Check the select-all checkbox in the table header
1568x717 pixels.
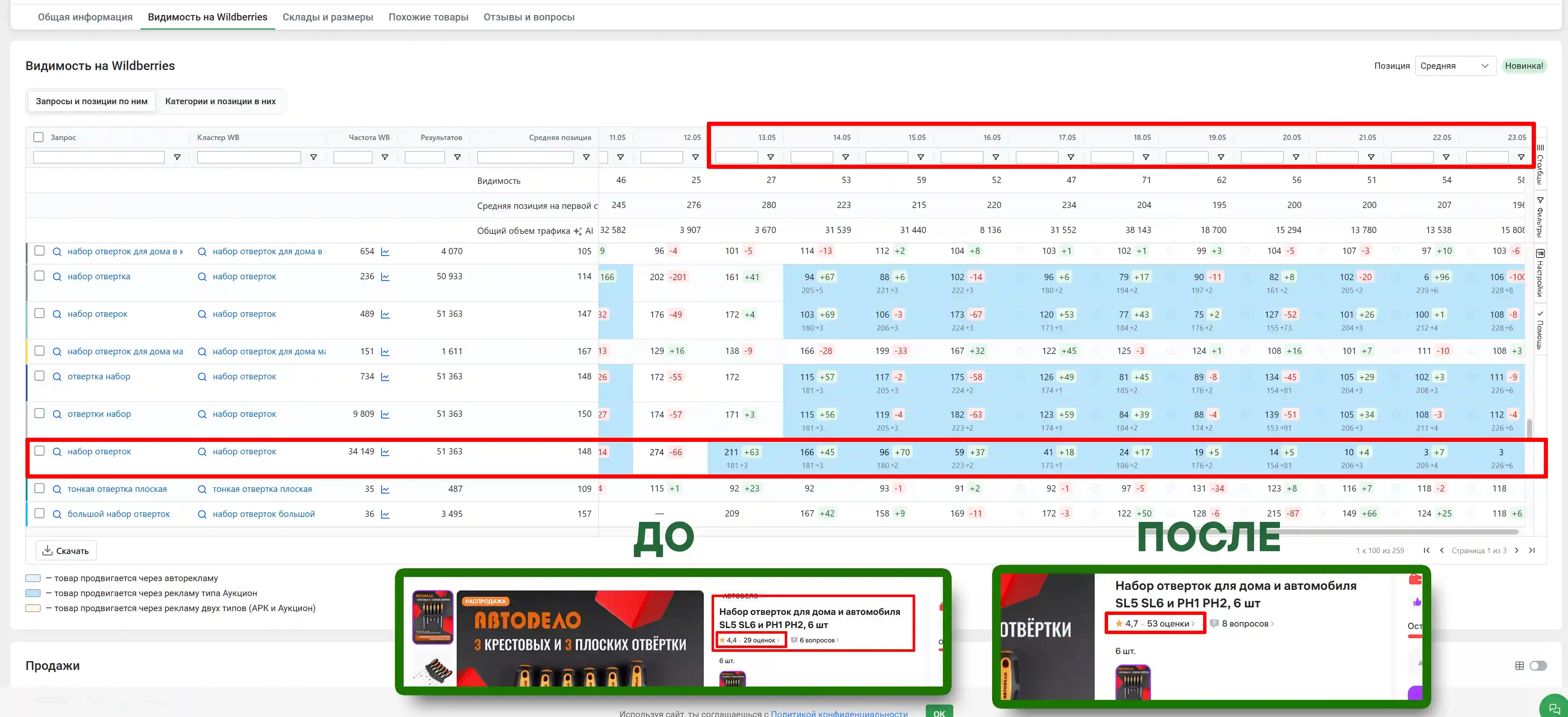pyautogui.click(x=39, y=137)
